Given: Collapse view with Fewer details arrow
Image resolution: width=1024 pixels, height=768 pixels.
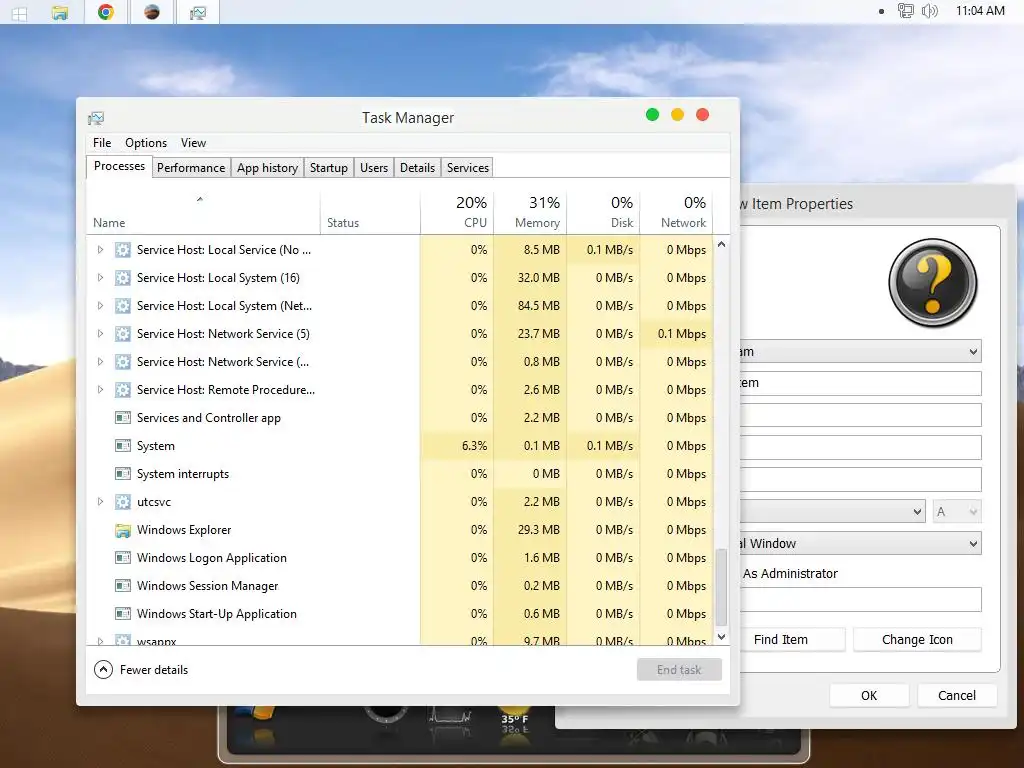Looking at the screenshot, I should (x=103, y=670).
